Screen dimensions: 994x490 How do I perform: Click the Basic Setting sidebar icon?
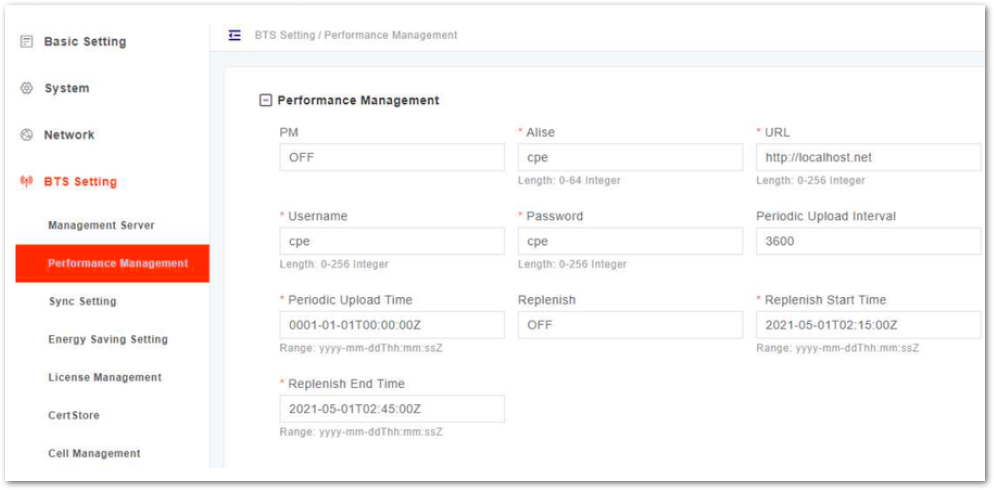point(26,42)
